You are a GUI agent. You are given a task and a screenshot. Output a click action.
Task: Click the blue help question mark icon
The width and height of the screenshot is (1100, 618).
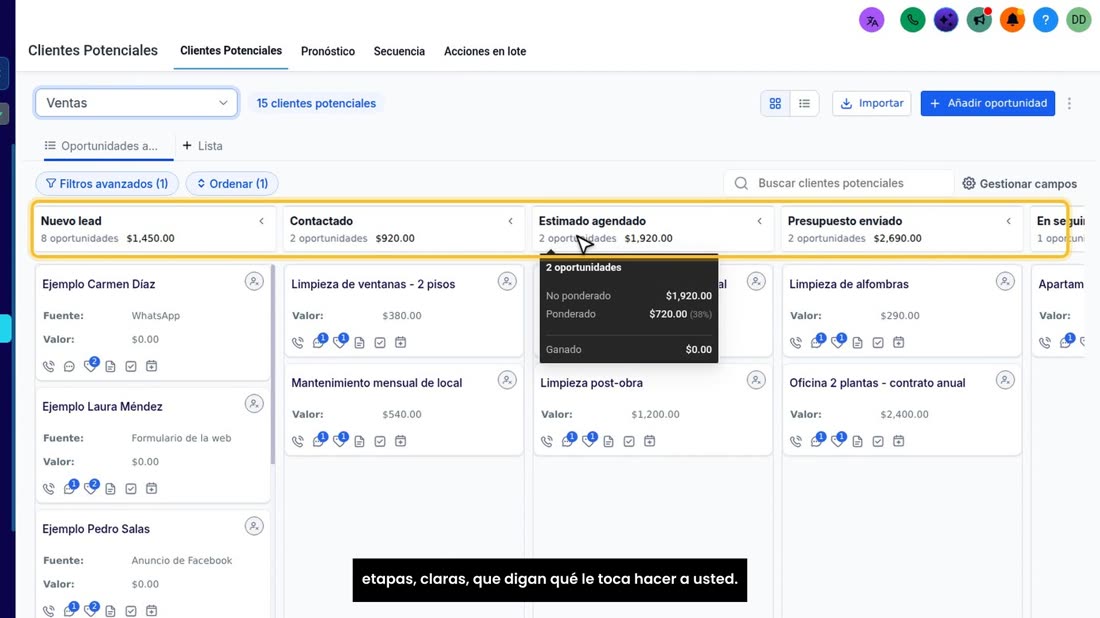(x=1045, y=20)
